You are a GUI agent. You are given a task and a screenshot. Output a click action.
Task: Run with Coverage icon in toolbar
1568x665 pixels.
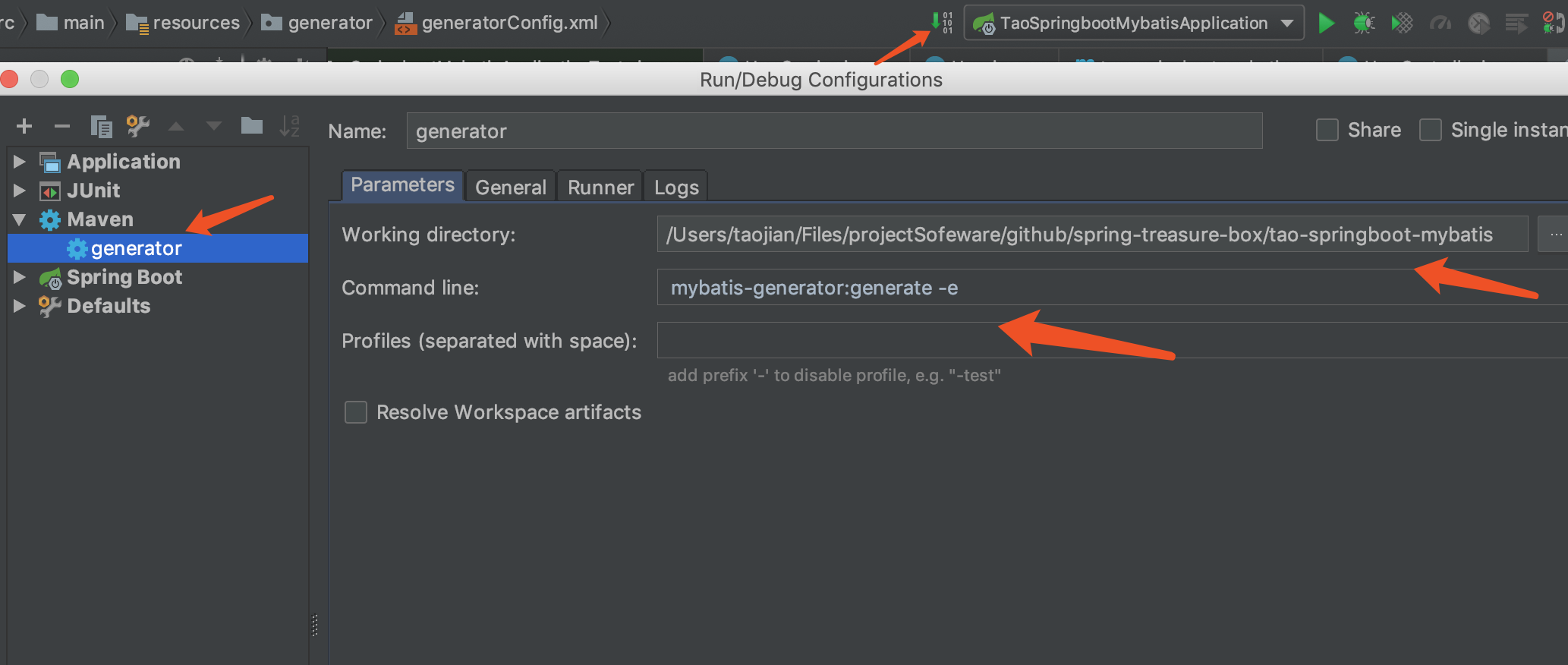[1402, 23]
